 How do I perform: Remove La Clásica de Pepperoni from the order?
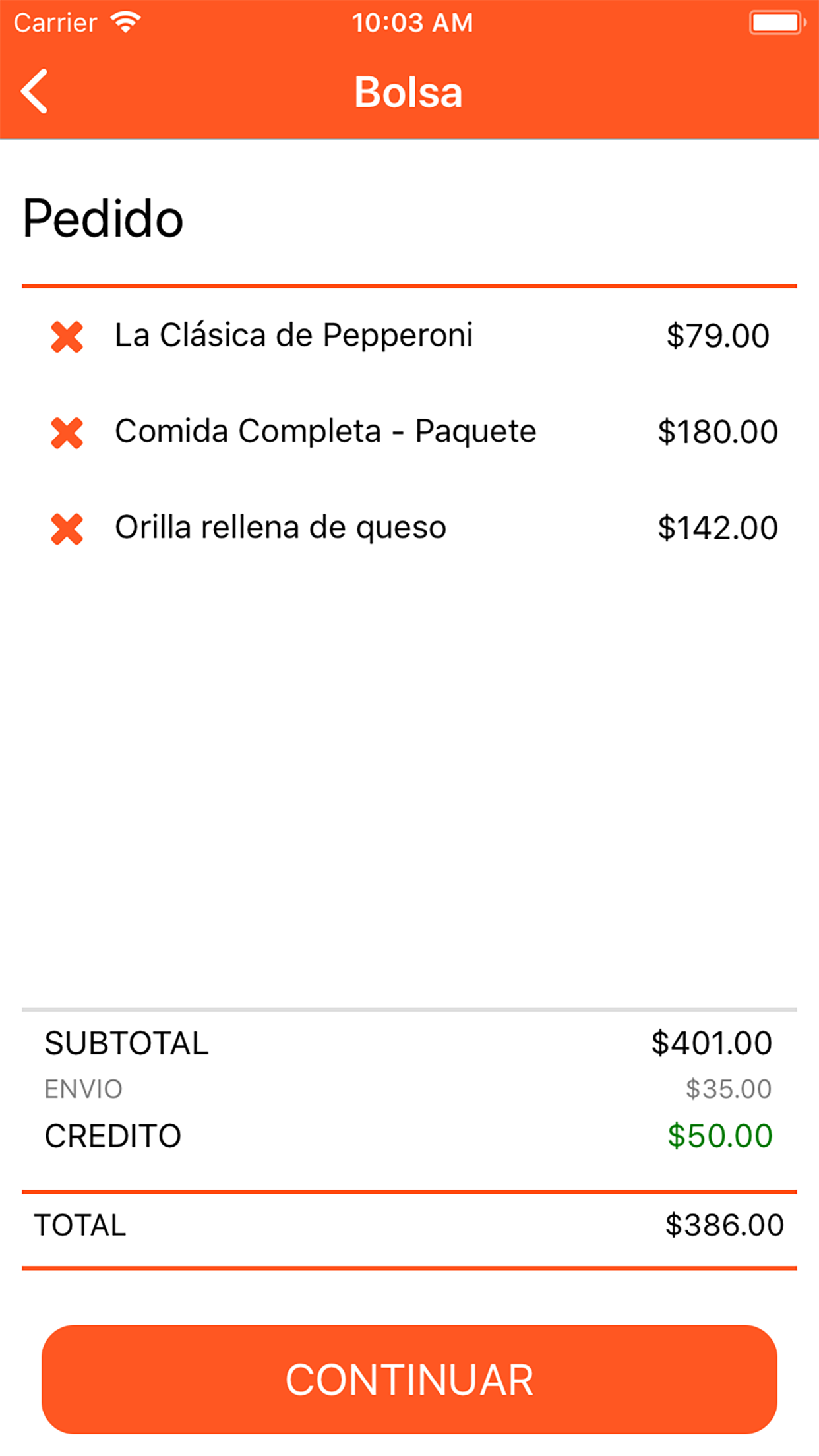tap(67, 337)
